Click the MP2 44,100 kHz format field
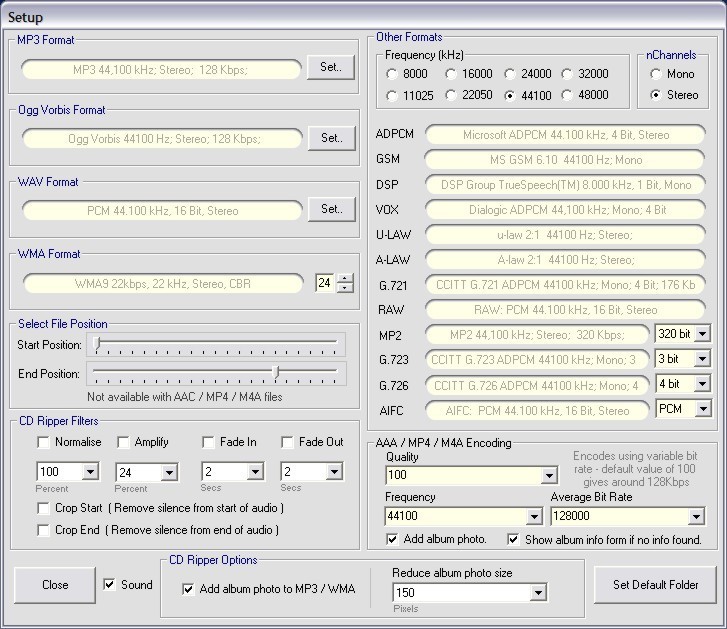 (x=537, y=335)
